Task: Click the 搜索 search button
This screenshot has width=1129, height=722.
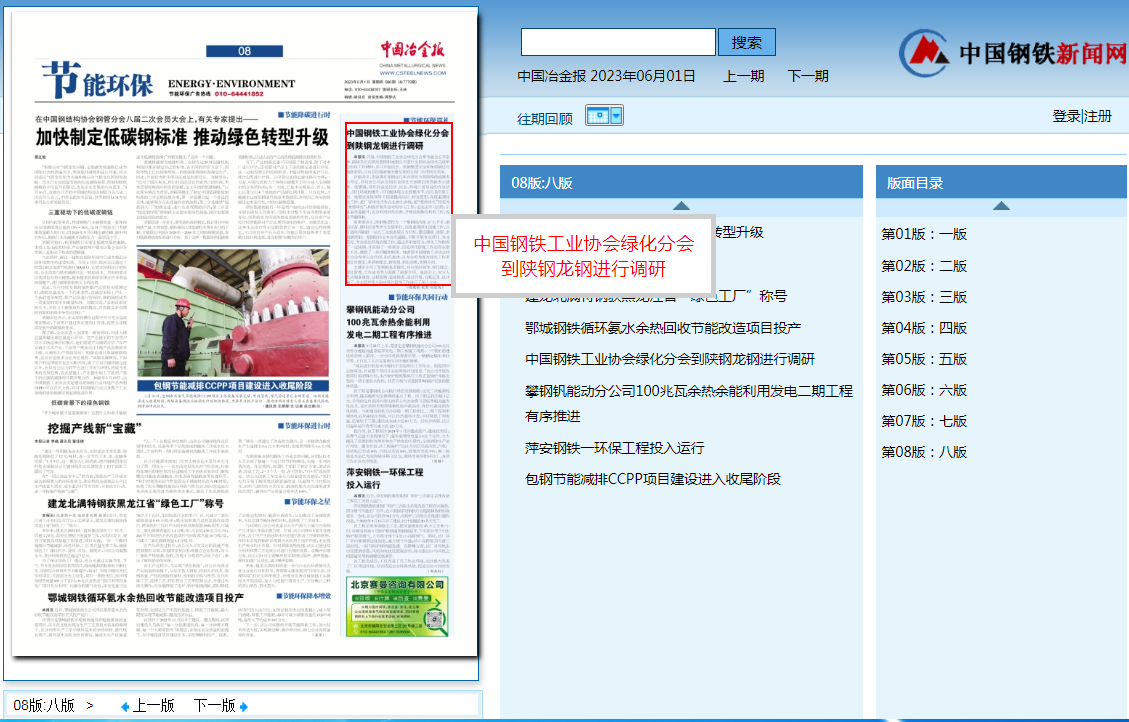Action: (x=746, y=42)
